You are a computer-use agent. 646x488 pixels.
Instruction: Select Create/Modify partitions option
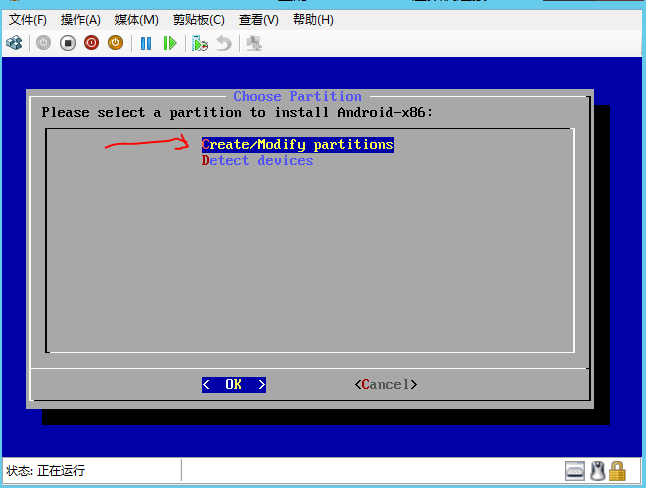click(x=297, y=145)
